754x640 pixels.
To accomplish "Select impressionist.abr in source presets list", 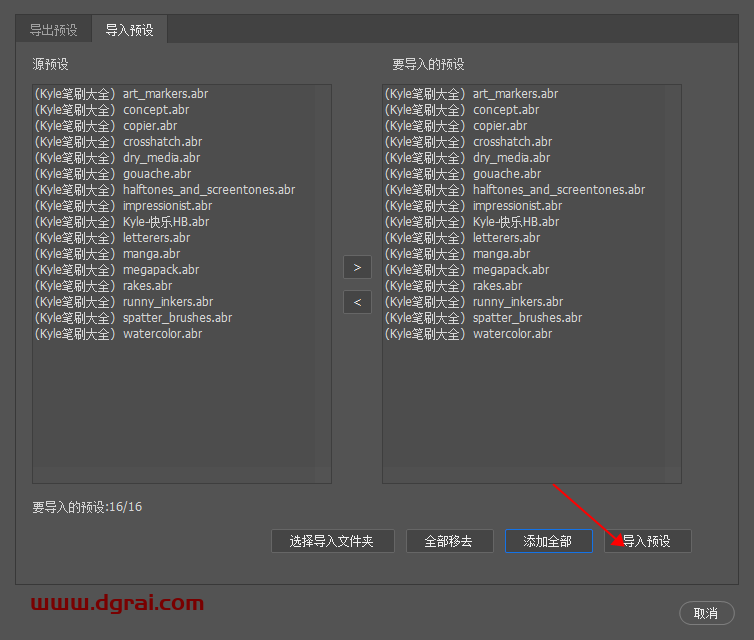I will pos(123,206).
